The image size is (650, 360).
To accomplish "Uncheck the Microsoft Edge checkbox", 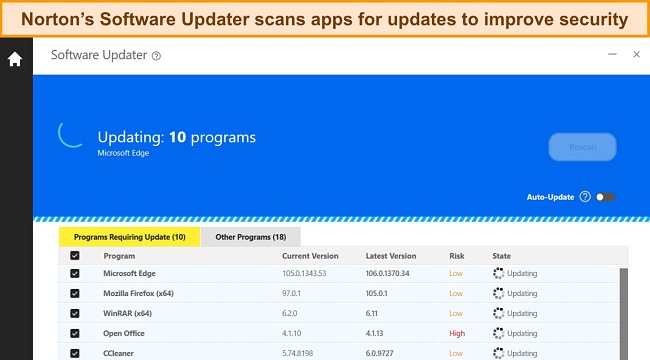I will pos(75,273).
